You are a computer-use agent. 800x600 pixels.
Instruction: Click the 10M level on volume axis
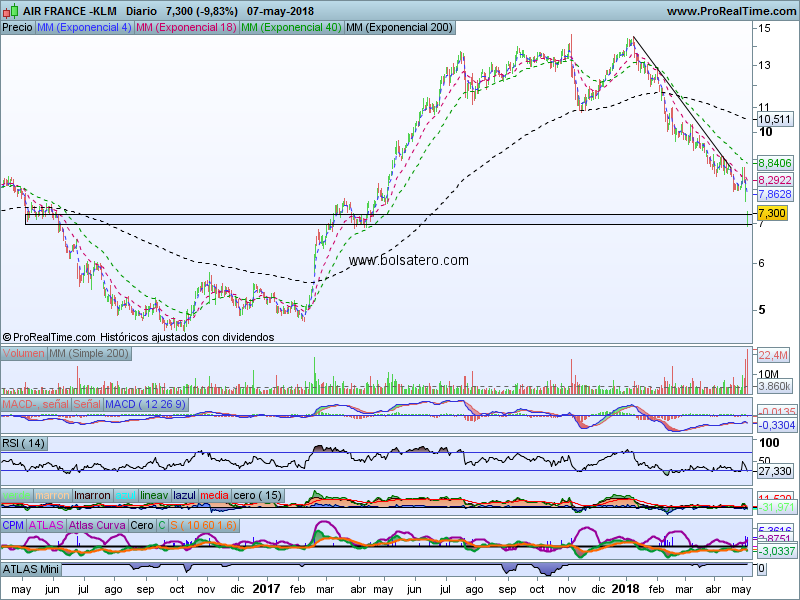tap(768, 374)
